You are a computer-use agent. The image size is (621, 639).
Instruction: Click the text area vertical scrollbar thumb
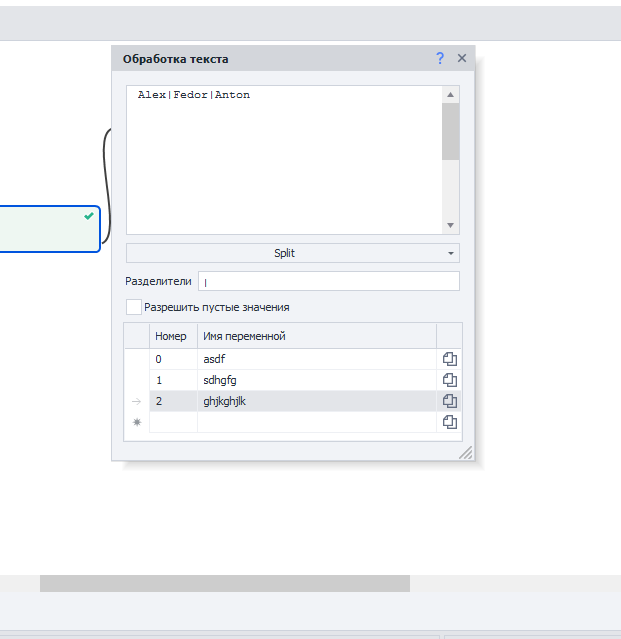tap(450, 130)
